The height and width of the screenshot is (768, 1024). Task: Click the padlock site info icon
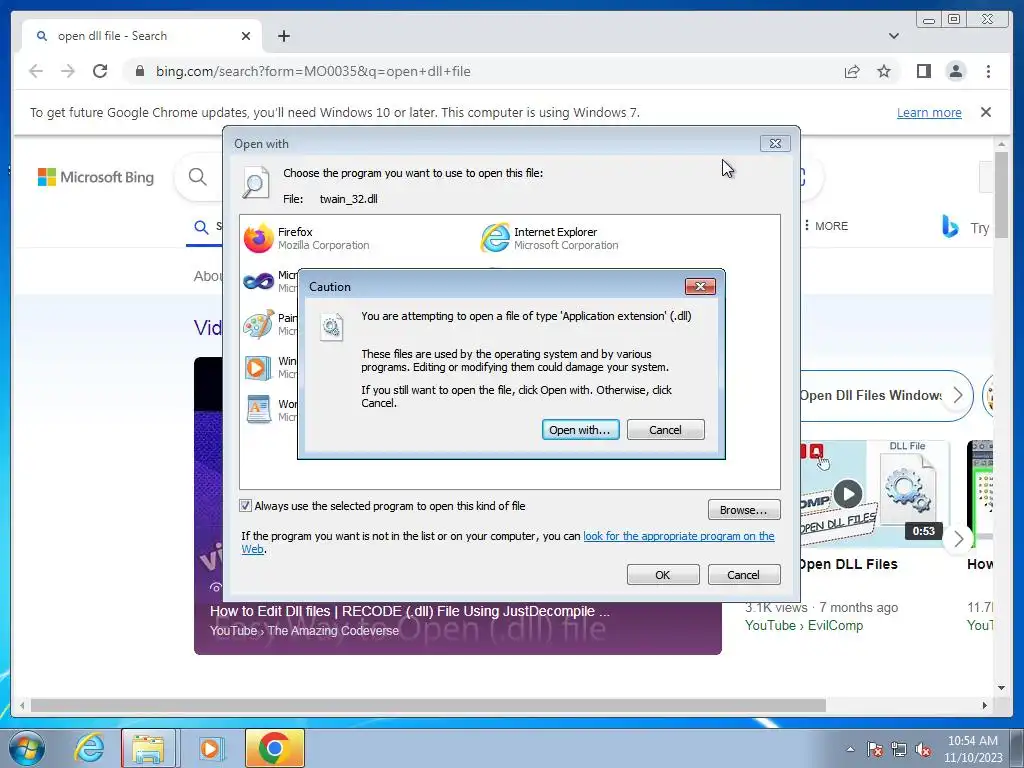140,71
